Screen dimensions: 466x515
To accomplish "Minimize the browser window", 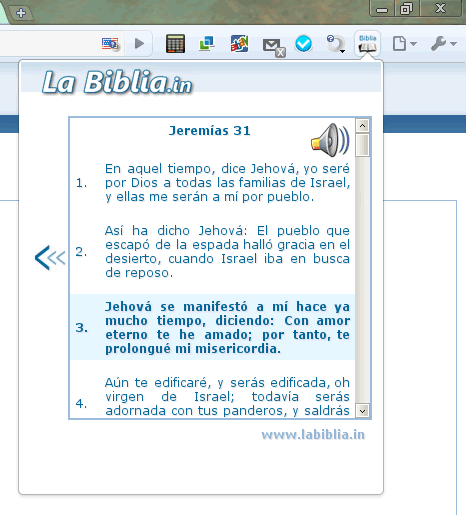I will click(x=382, y=9).
